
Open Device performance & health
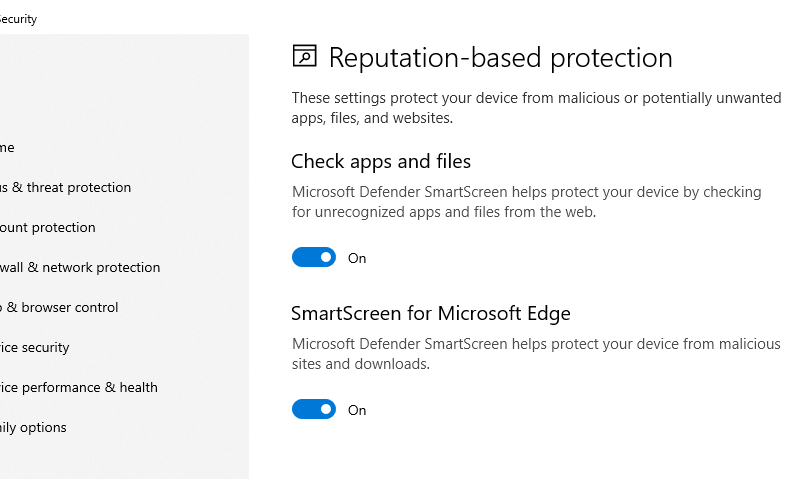79,387
